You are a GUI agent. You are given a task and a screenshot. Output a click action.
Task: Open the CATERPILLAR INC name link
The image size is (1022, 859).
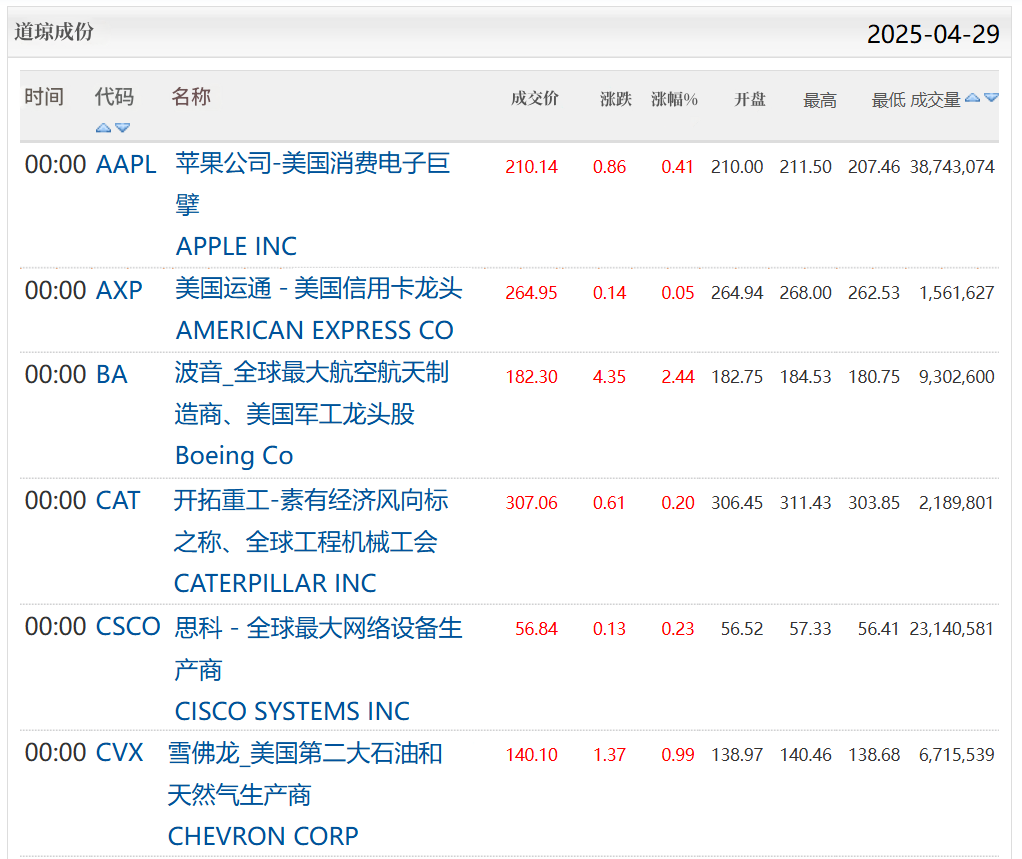click(x=275, y=583)
